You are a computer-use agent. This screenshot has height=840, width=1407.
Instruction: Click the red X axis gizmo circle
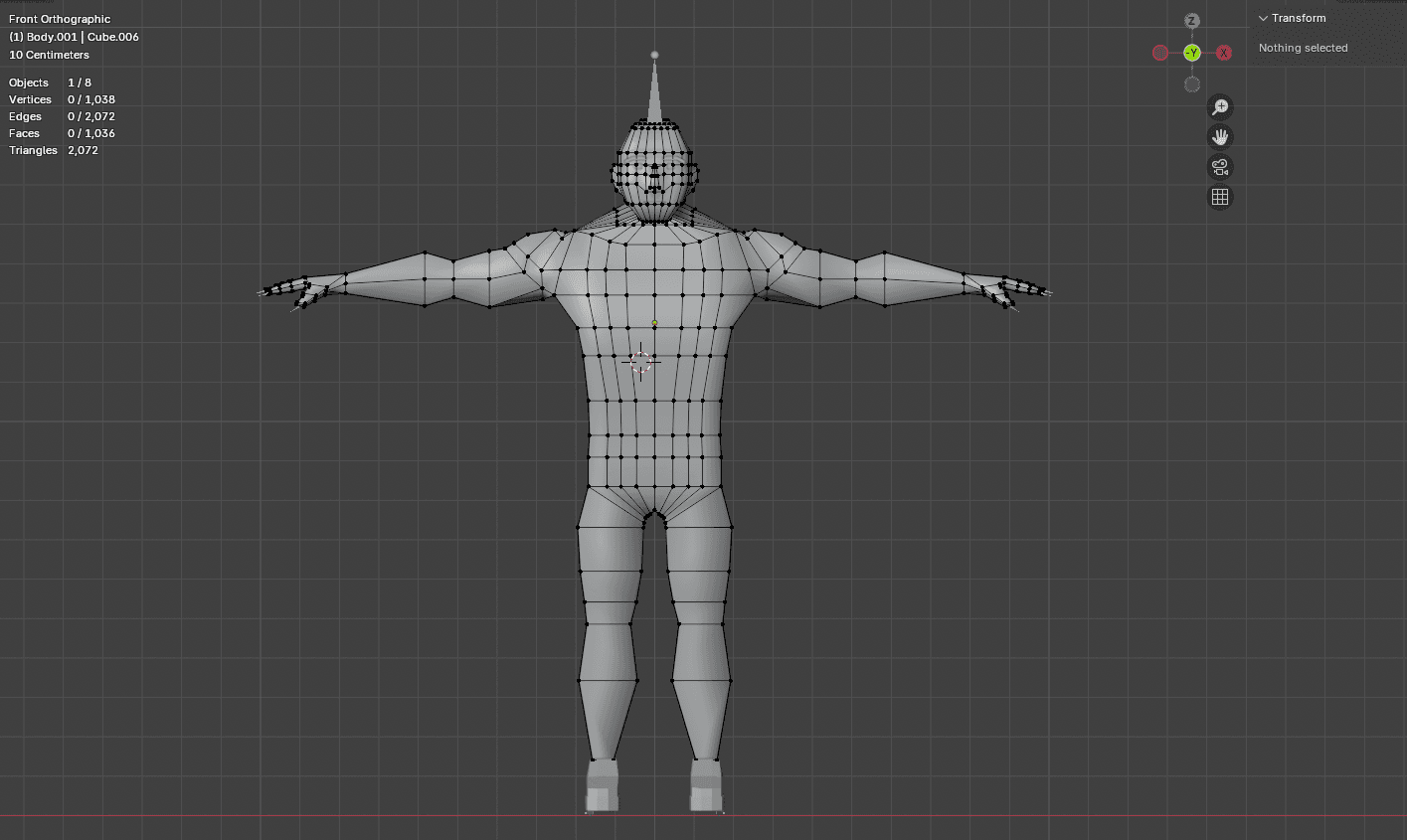pos(1224,53)
